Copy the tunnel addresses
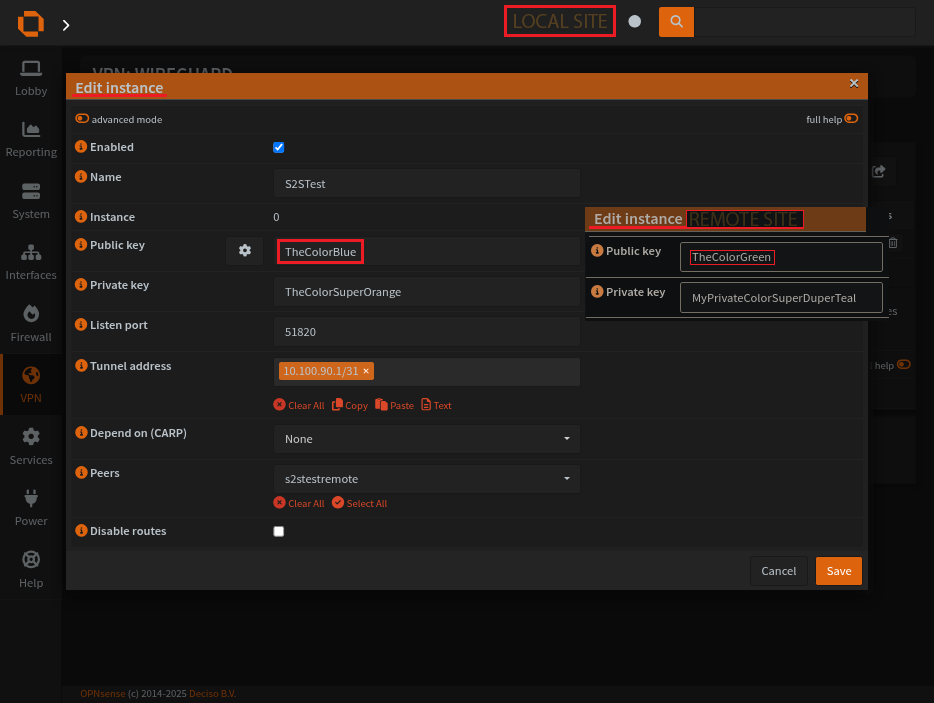Screen dimensions: 934x703 tap(350, 405)
